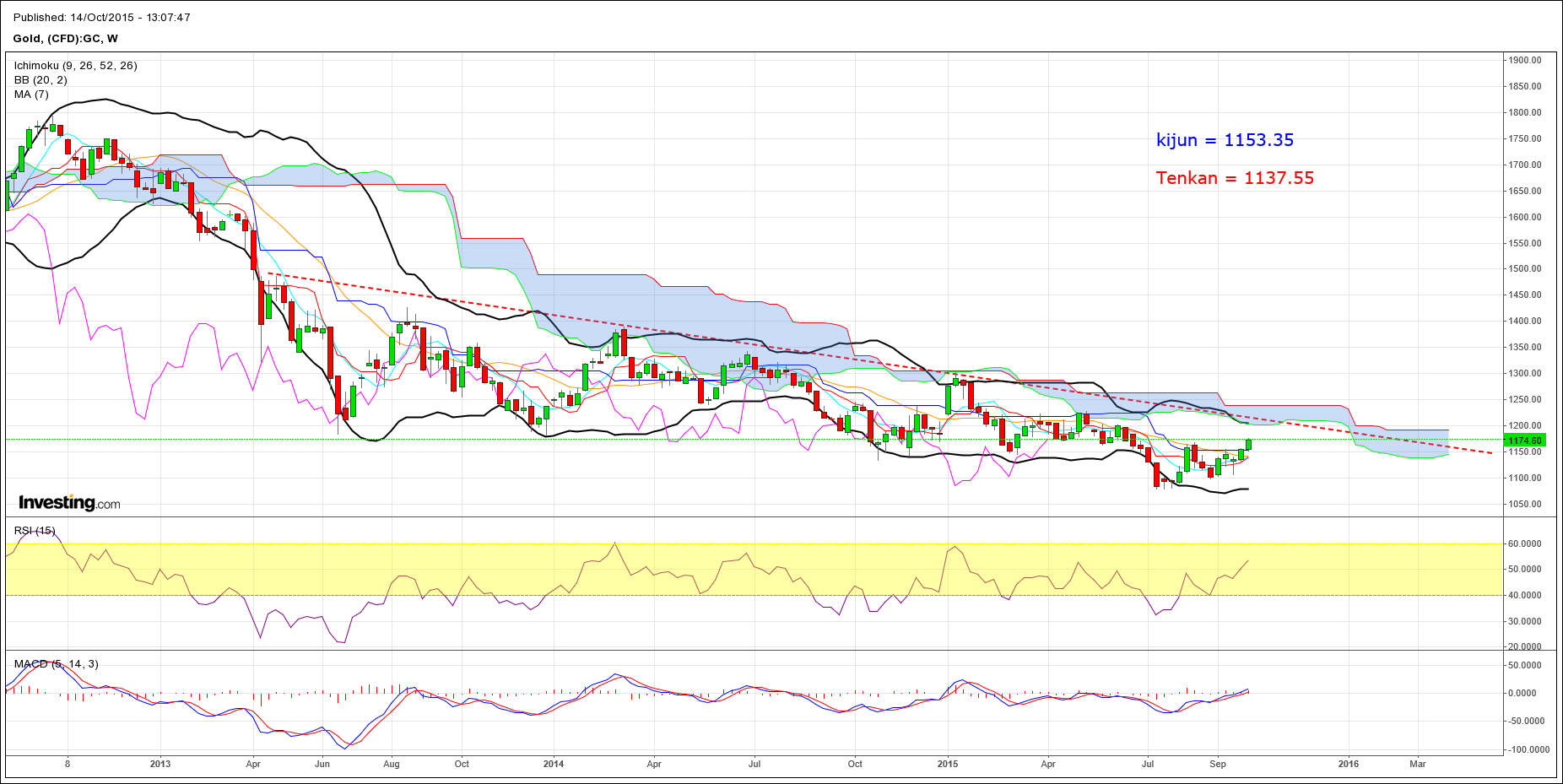Select the 1550.00 price axis label

point(1525,243)
